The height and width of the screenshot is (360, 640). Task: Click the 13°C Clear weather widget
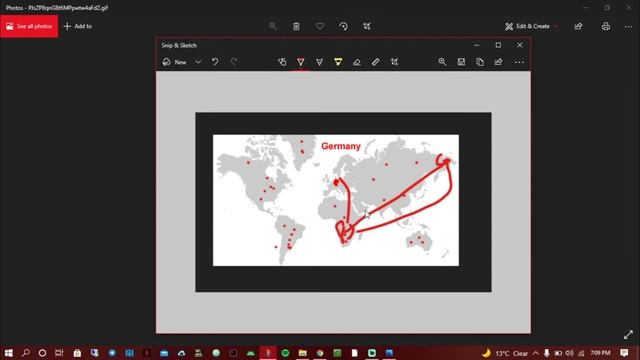click(x=505, y=353)
